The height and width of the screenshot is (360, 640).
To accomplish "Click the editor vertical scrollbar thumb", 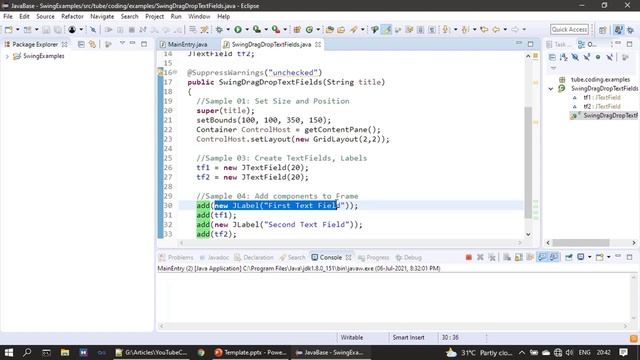I will click(x=528, y=162).
